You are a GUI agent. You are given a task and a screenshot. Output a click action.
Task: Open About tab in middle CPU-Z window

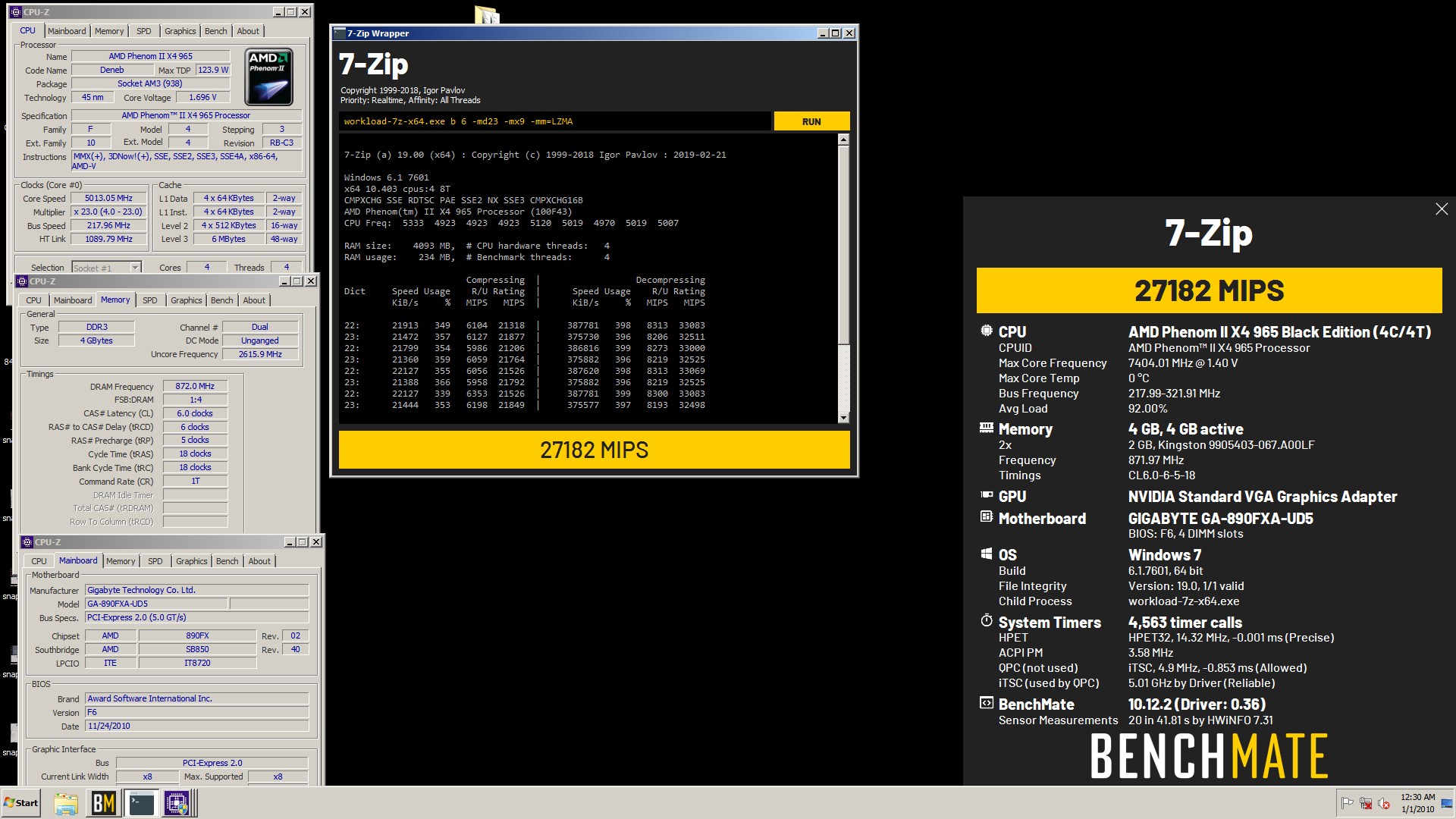[254, 300]
